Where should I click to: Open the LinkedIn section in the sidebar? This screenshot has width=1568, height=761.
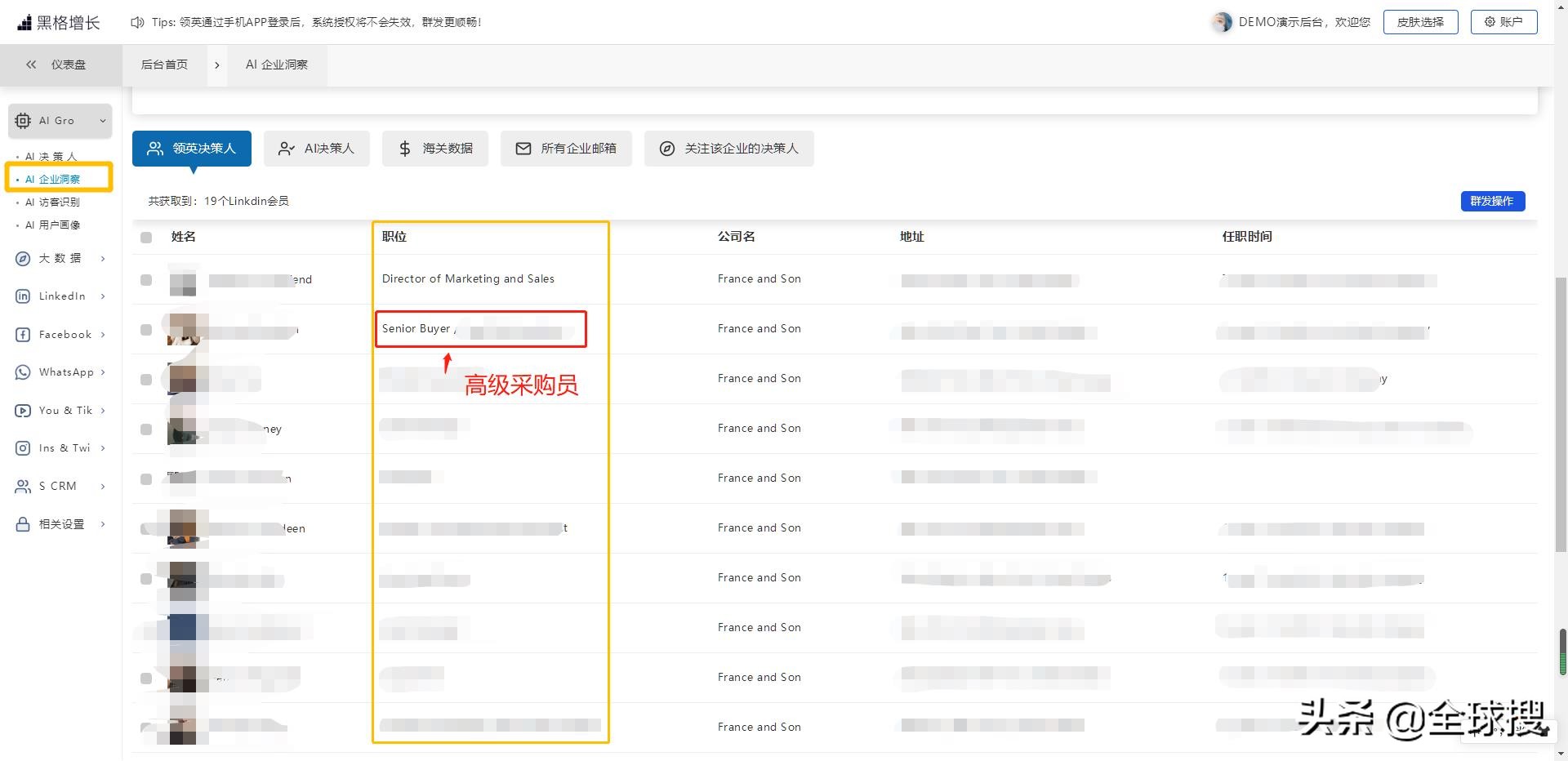61,296
